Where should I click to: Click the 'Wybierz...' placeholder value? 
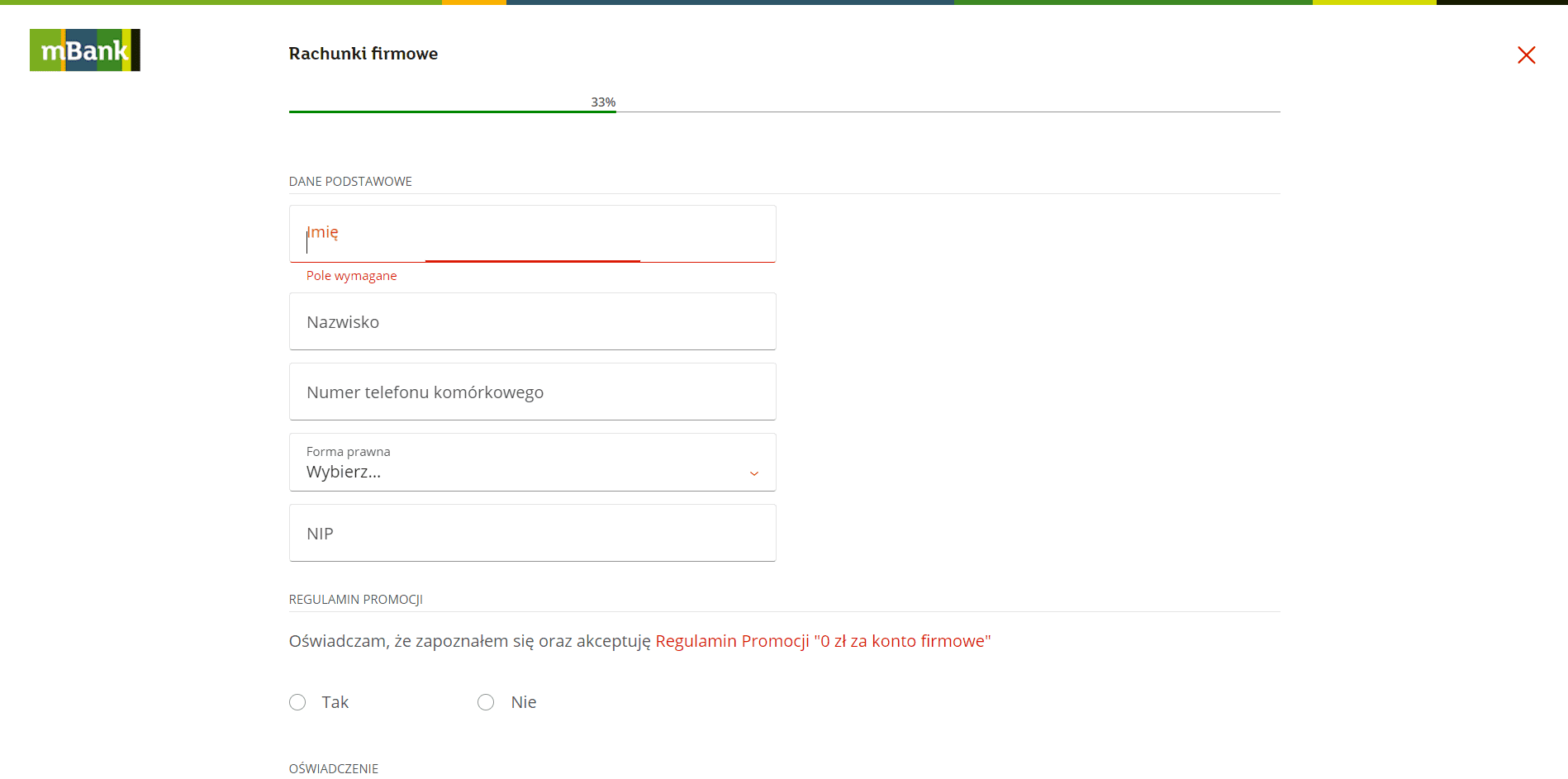tap(344, 473)
